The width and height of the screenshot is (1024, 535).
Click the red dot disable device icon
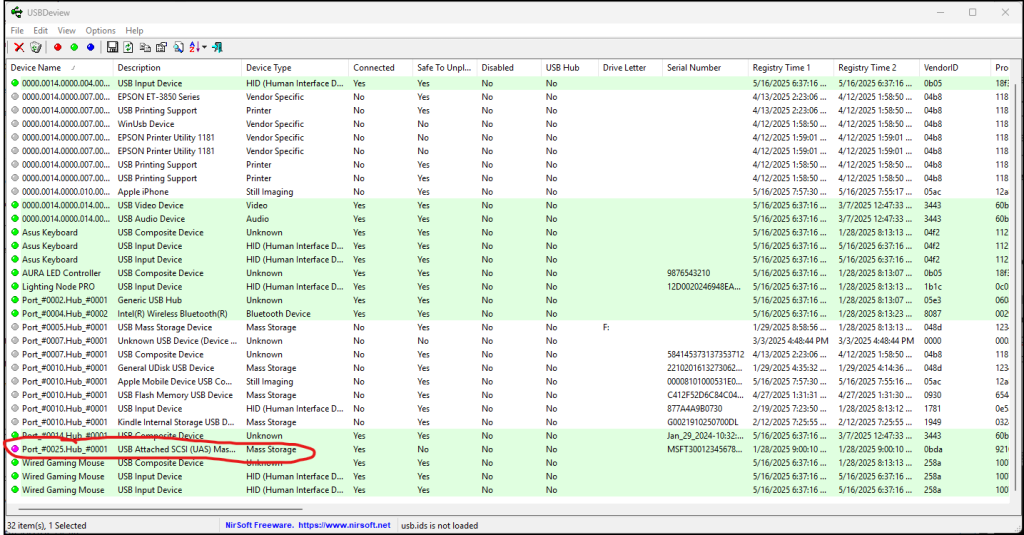pyautogui.click(x=57, y=47)
